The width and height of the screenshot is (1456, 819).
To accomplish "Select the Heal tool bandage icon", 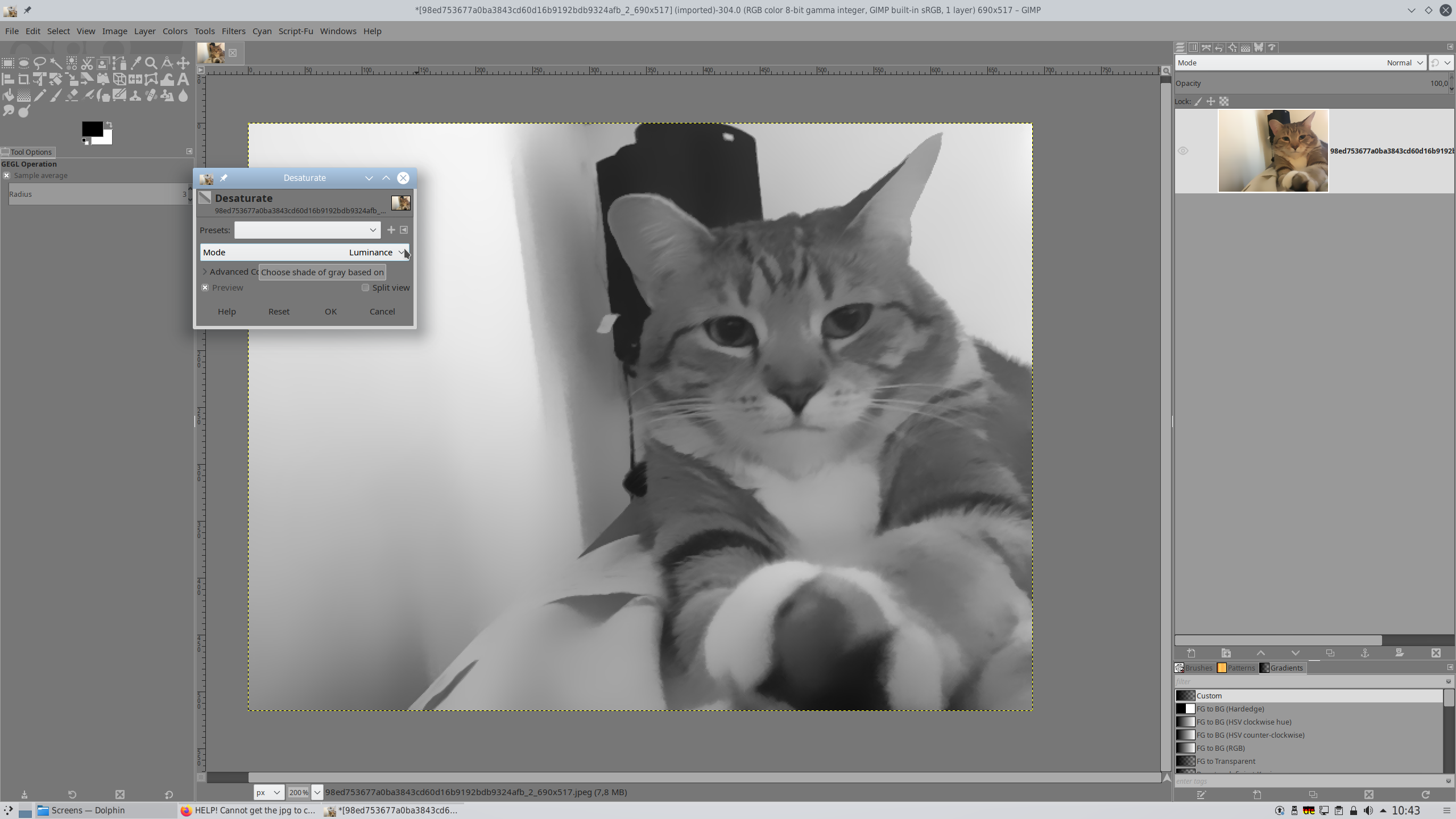I will tap(151, 95).
